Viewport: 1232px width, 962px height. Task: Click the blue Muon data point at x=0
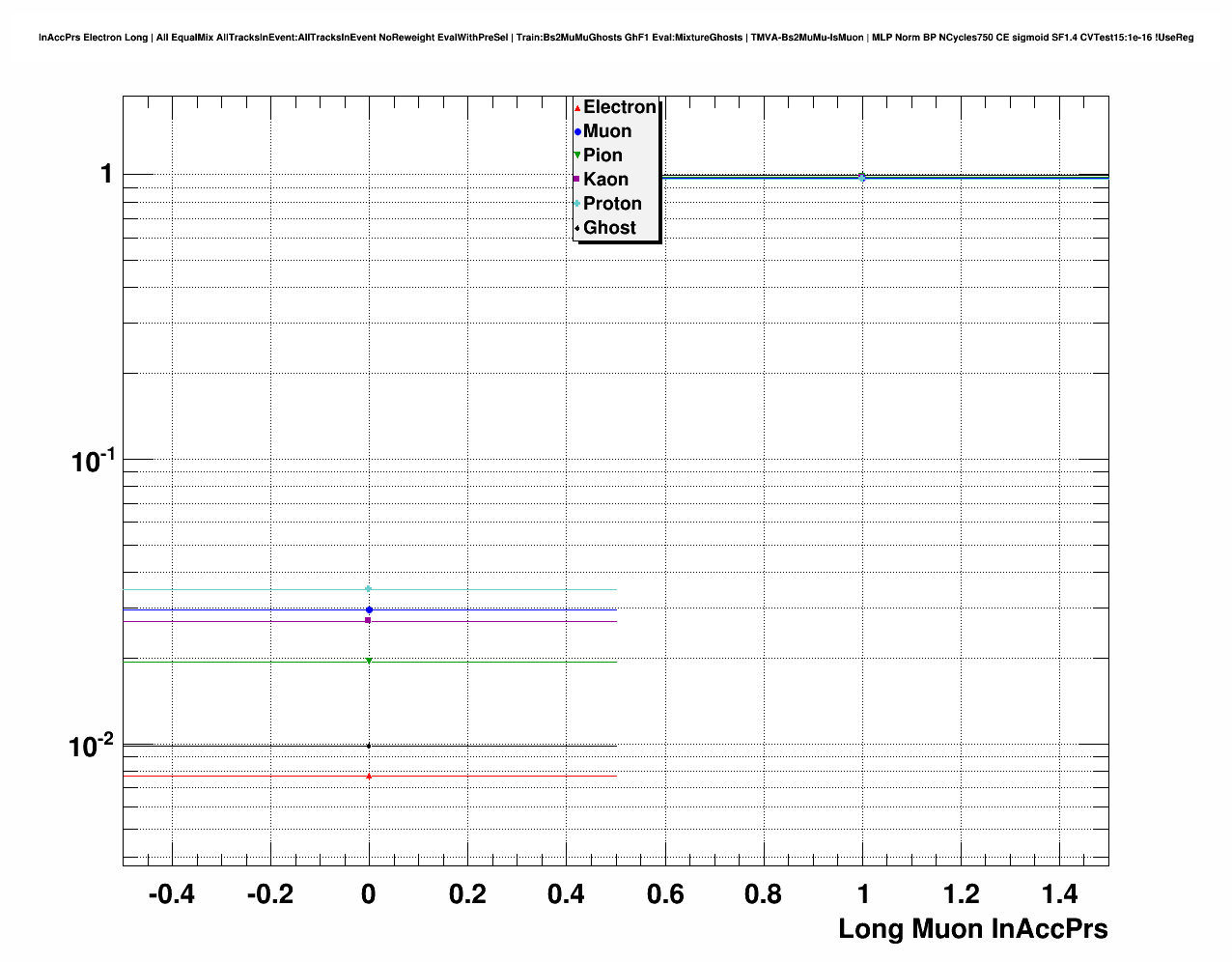point(369,610)
